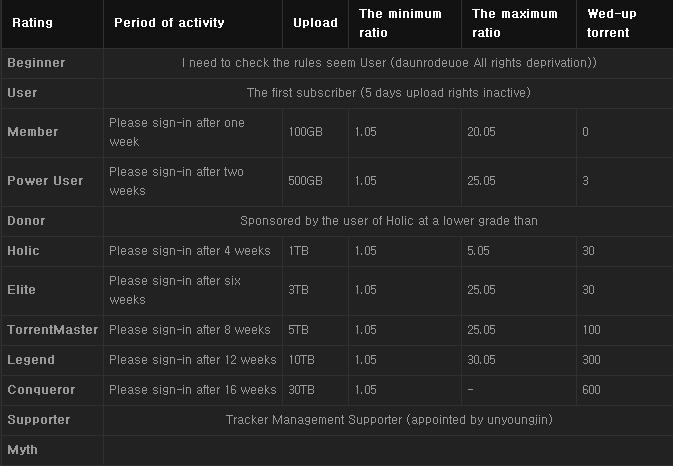This screenshot has height=466, width=673.
Task: Click the Period of activity header
Action: (169, 23)
